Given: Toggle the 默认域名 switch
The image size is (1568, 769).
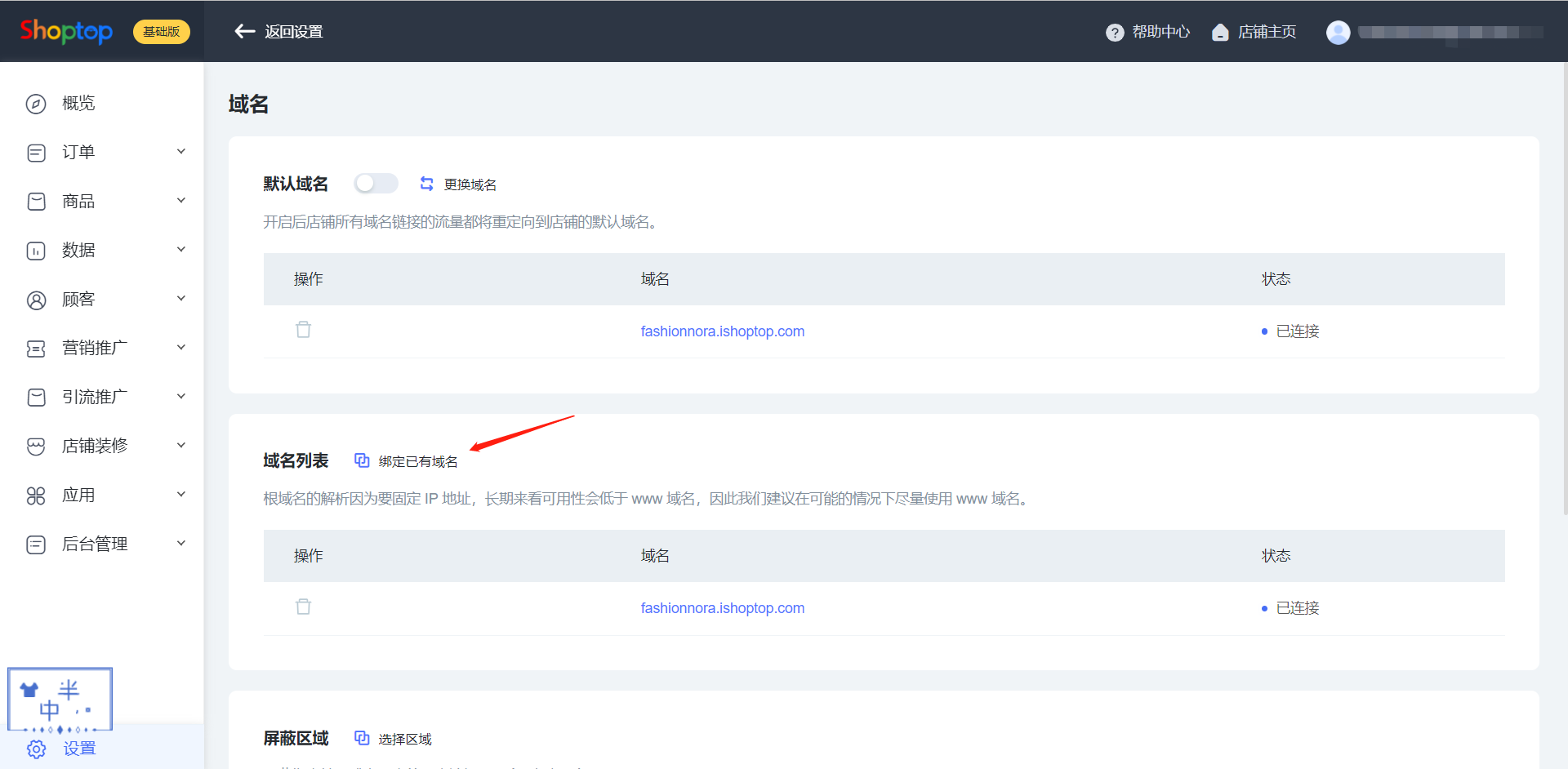Looking at the screenshot, I should click(376, 184).
